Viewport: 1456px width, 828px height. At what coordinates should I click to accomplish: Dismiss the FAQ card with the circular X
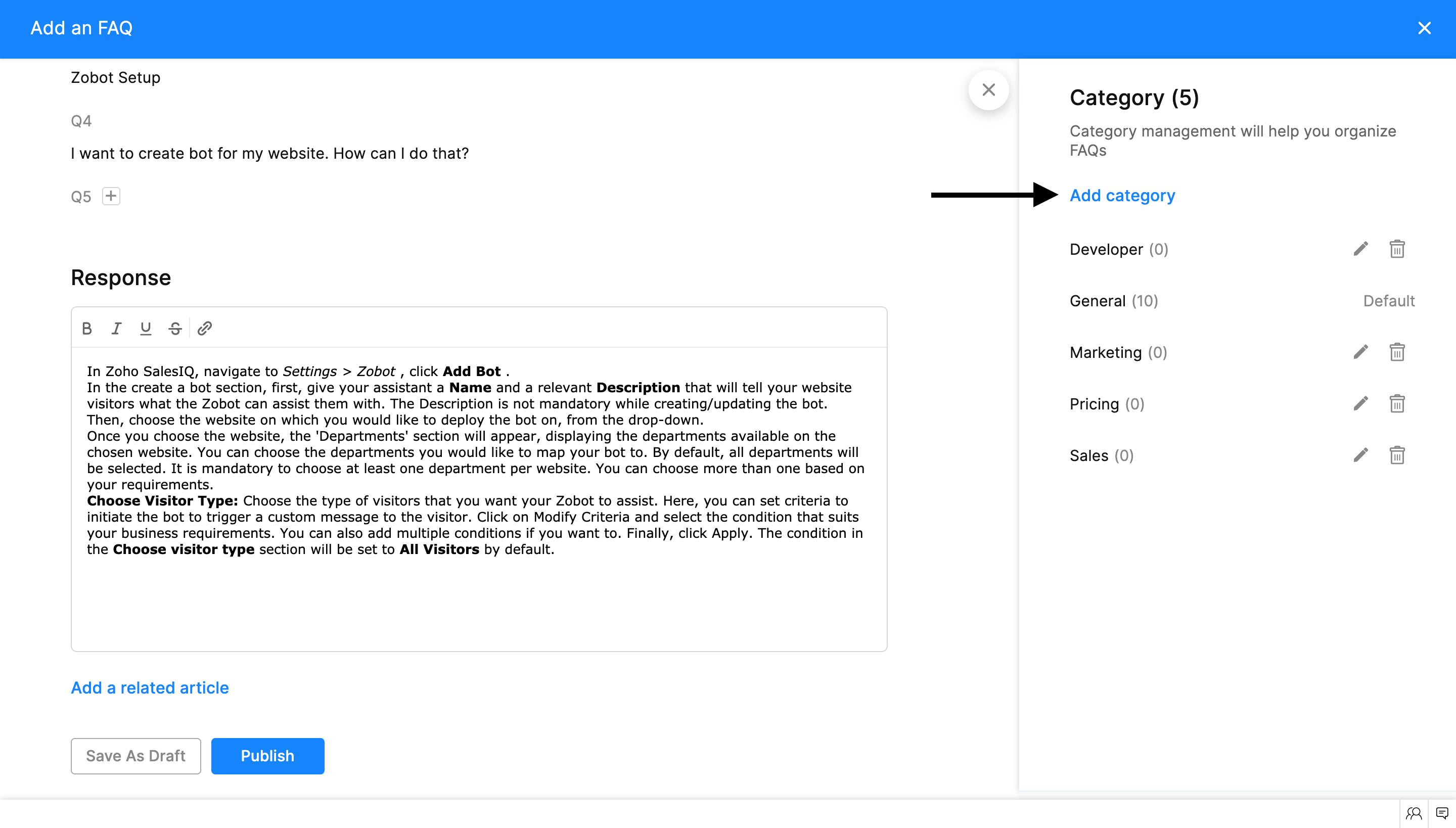click(988, 90)
